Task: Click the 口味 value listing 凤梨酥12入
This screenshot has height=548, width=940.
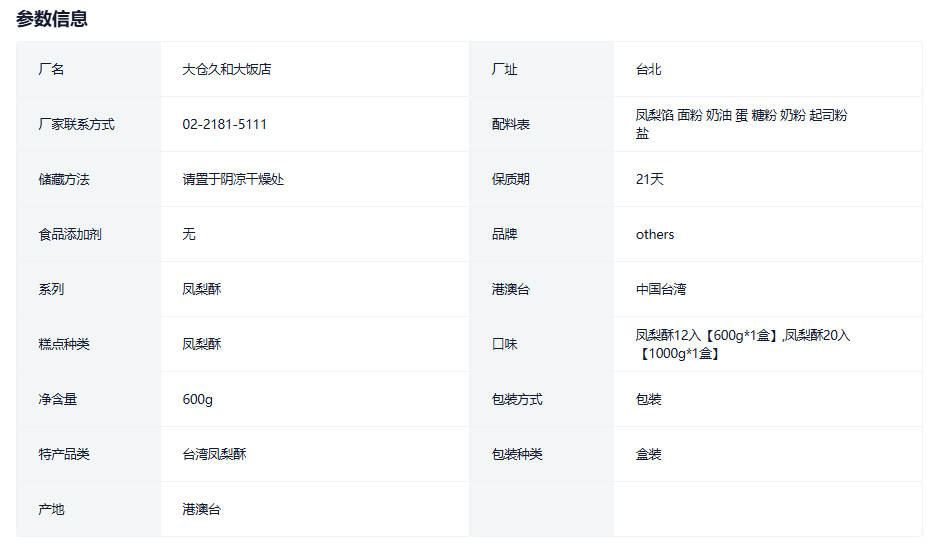Action: tap(742, 344)
